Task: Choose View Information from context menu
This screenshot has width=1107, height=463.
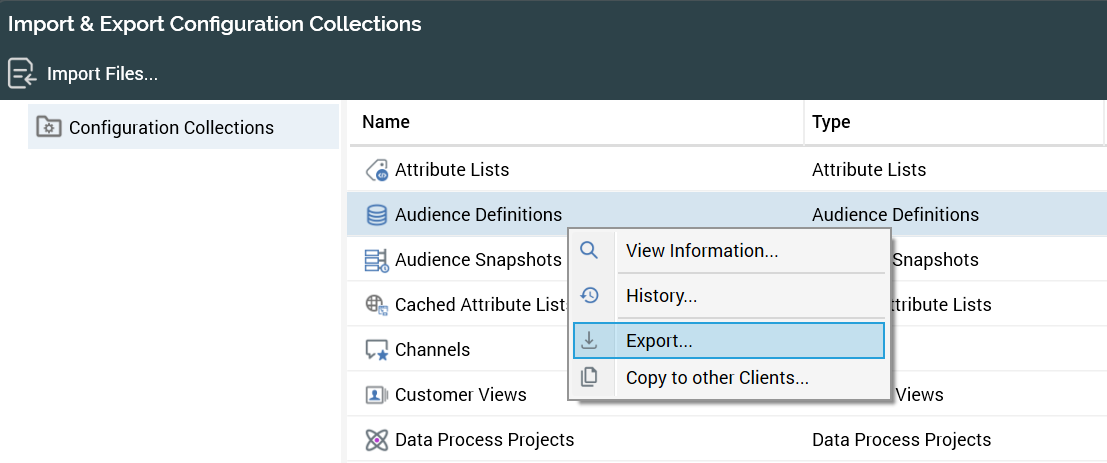Action: [x=701, y=251]
